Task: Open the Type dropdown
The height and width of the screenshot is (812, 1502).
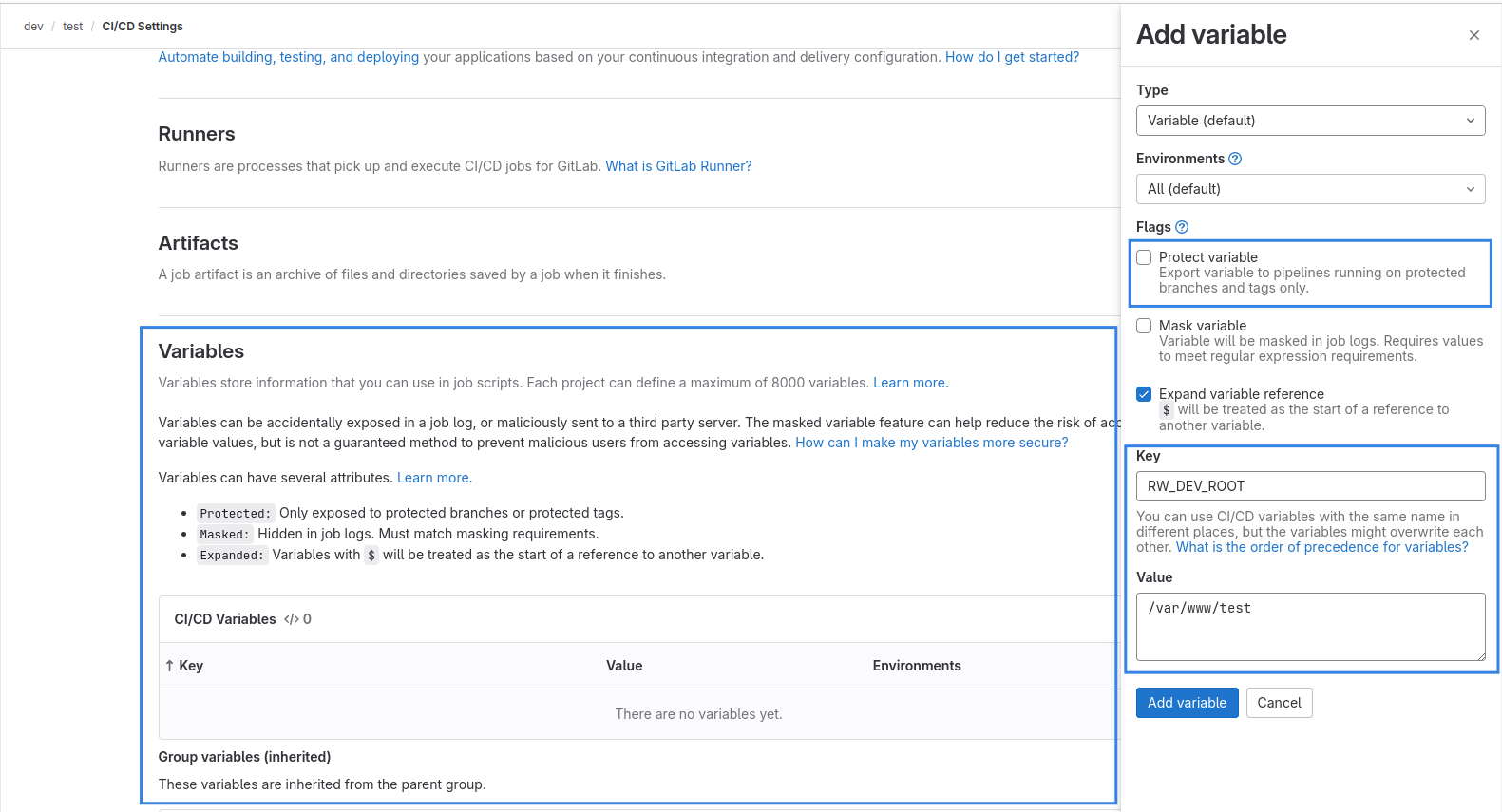Action: (1310, 121)
